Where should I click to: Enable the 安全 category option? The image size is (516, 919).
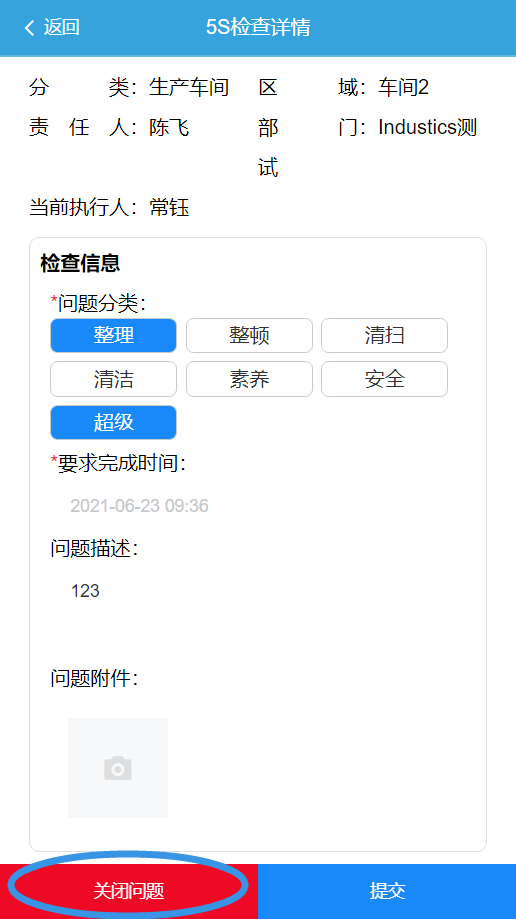click(x=384, y=379)
